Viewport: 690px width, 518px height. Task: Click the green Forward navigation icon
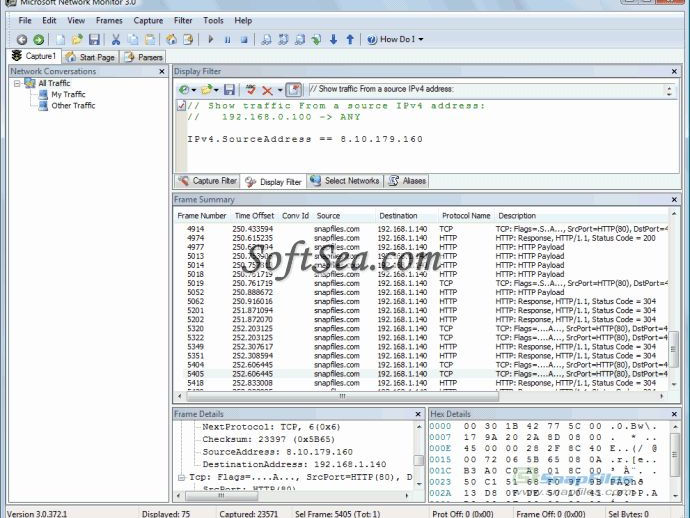pyautogui.click(x=39, y=40)
